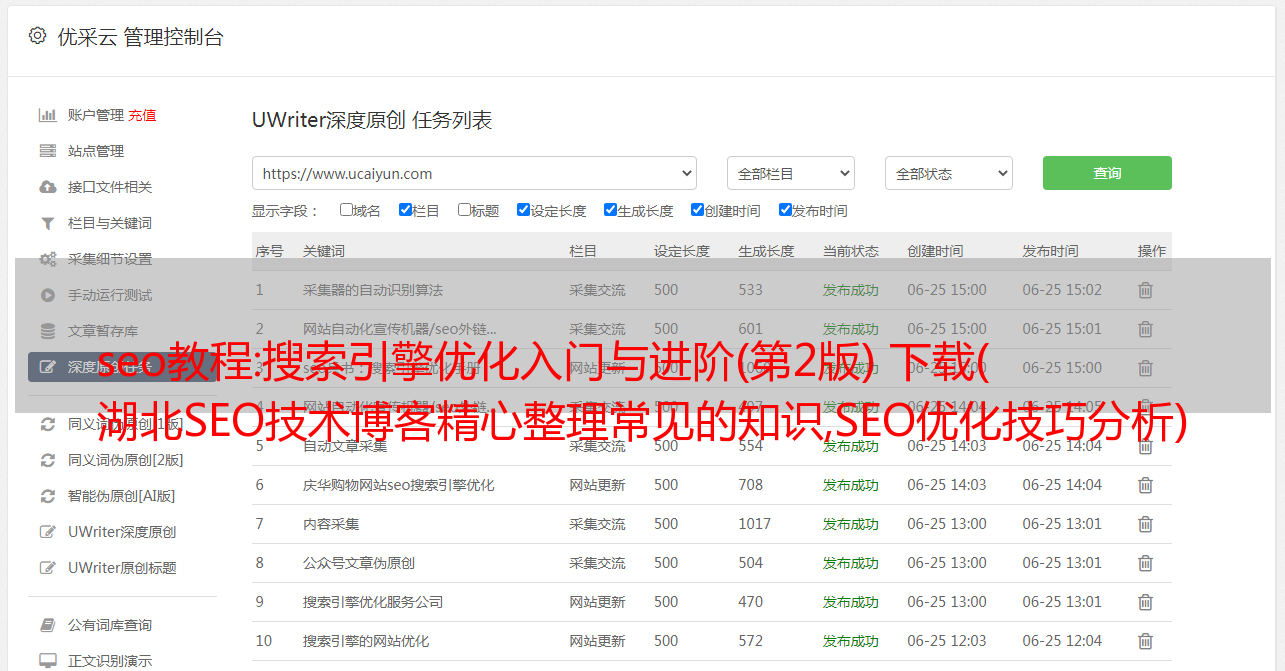Delete task row 内容采集
The width and height of the screenshot is (1285, 671).
(x=1145, y=524)
